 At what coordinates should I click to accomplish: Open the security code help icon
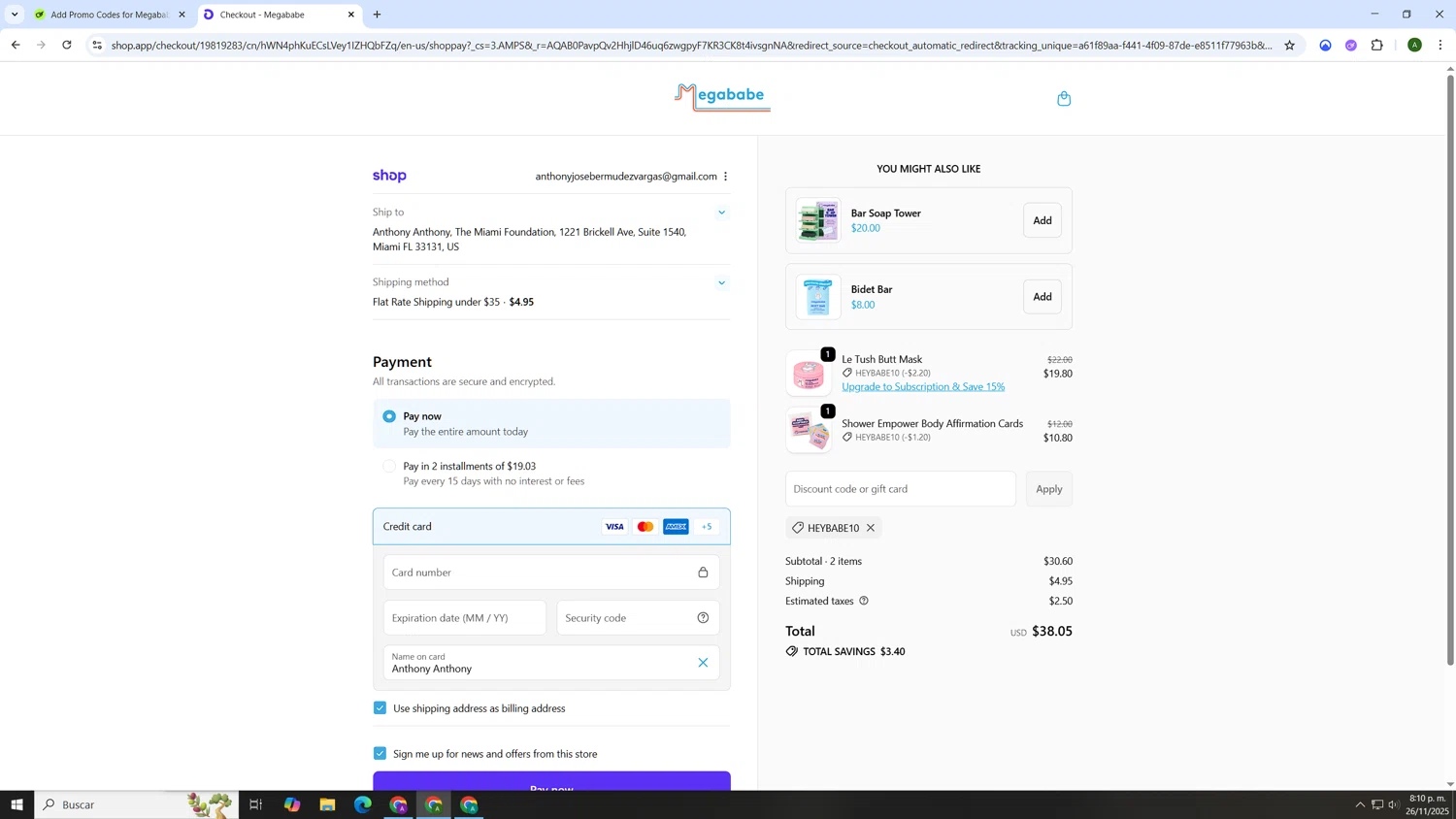(703, 618)
